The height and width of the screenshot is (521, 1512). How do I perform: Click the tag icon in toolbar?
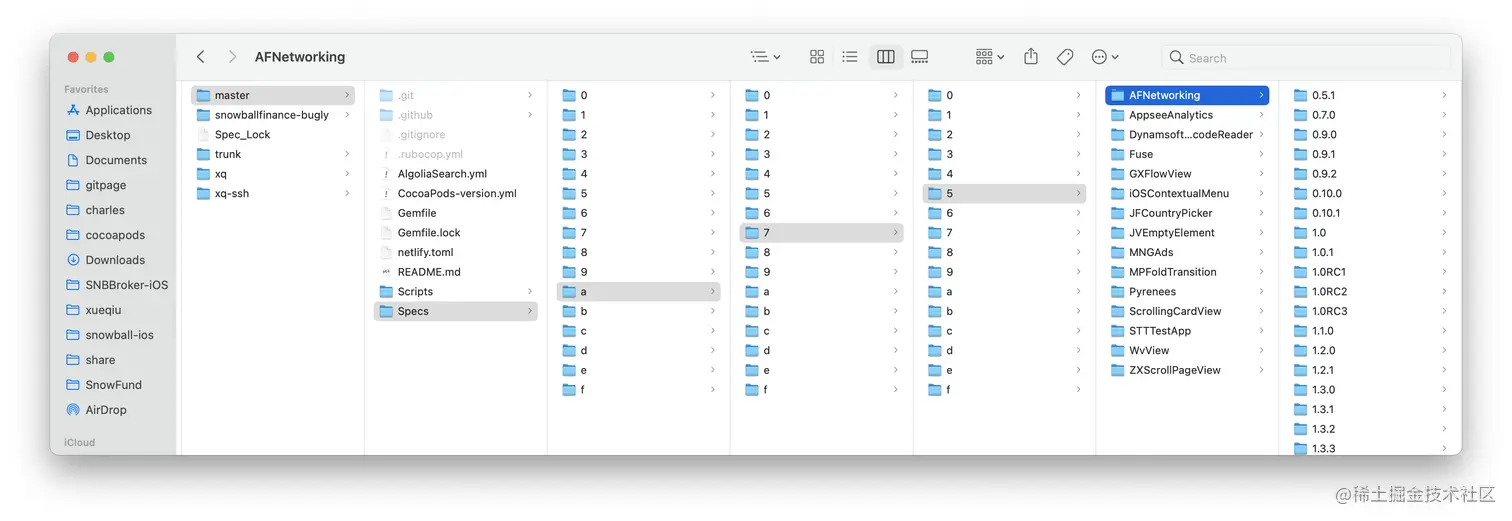click(1065, 57)
